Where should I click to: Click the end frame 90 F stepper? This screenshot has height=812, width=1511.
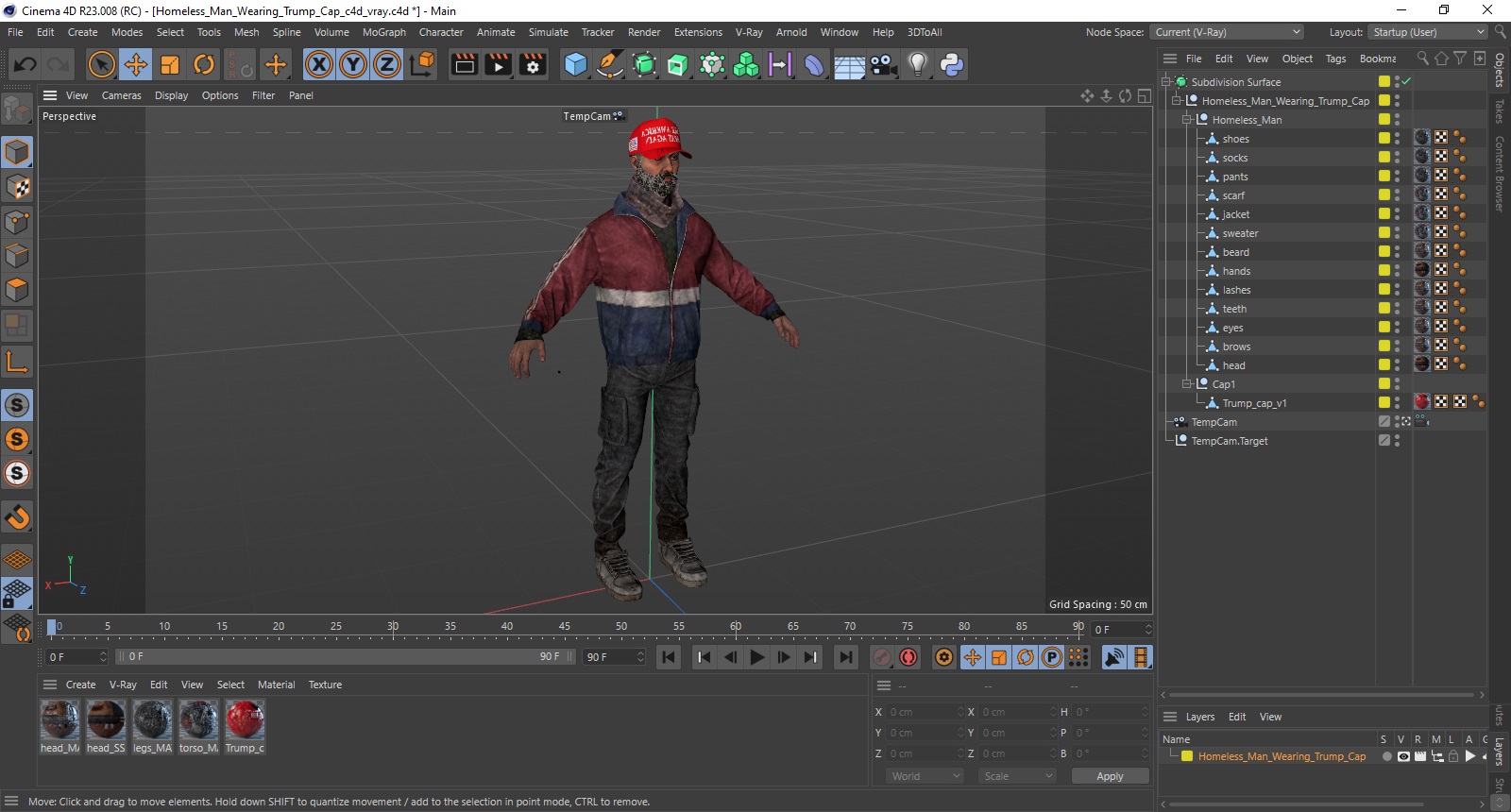tap(640, 657)
